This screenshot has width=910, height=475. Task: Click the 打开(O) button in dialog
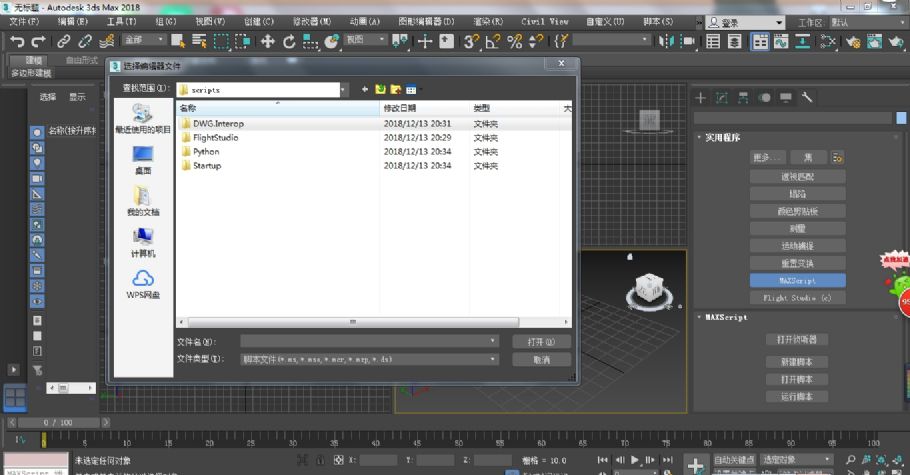pos(541,342)
